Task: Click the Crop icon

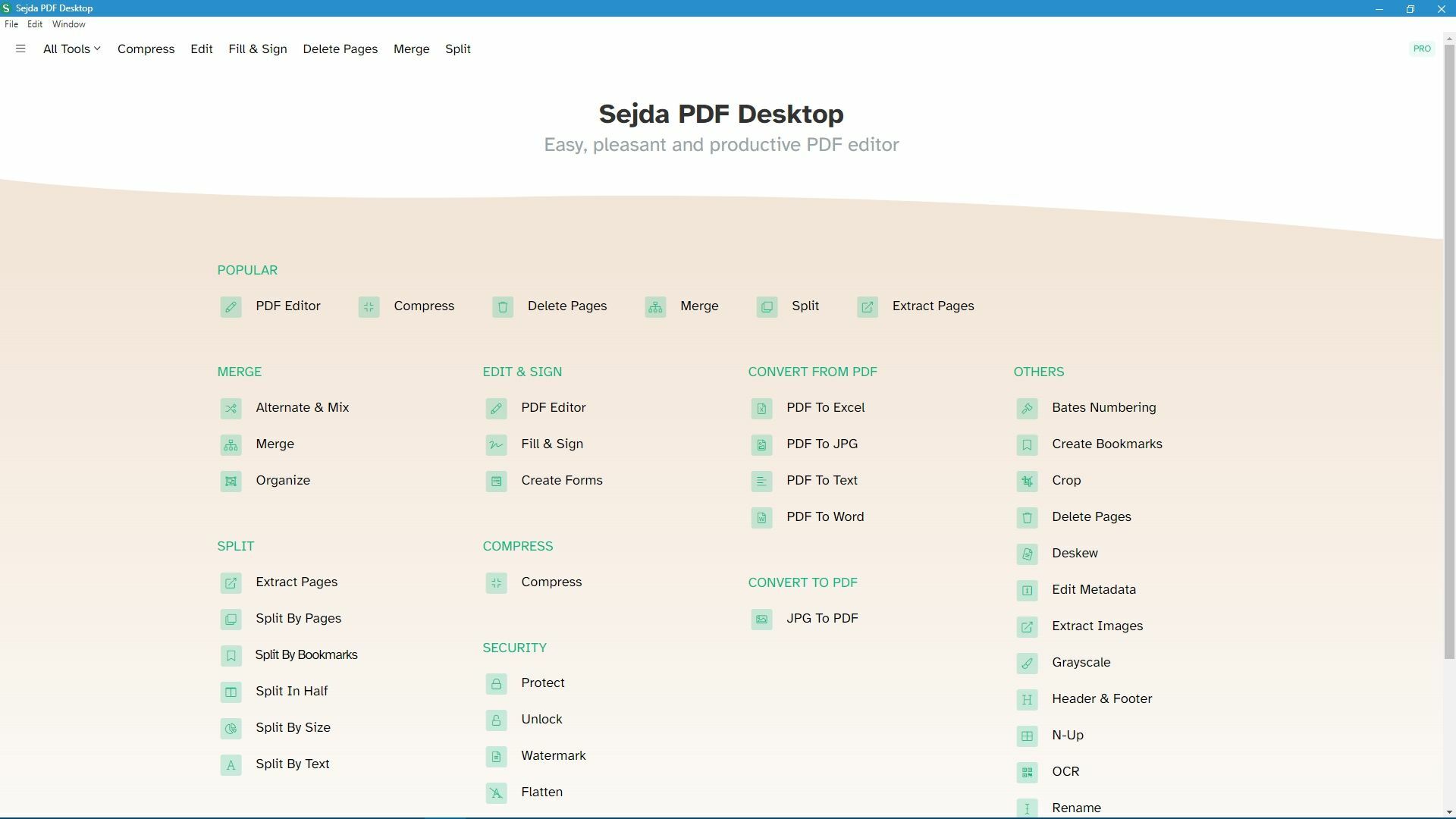Action: point(1028,482)
